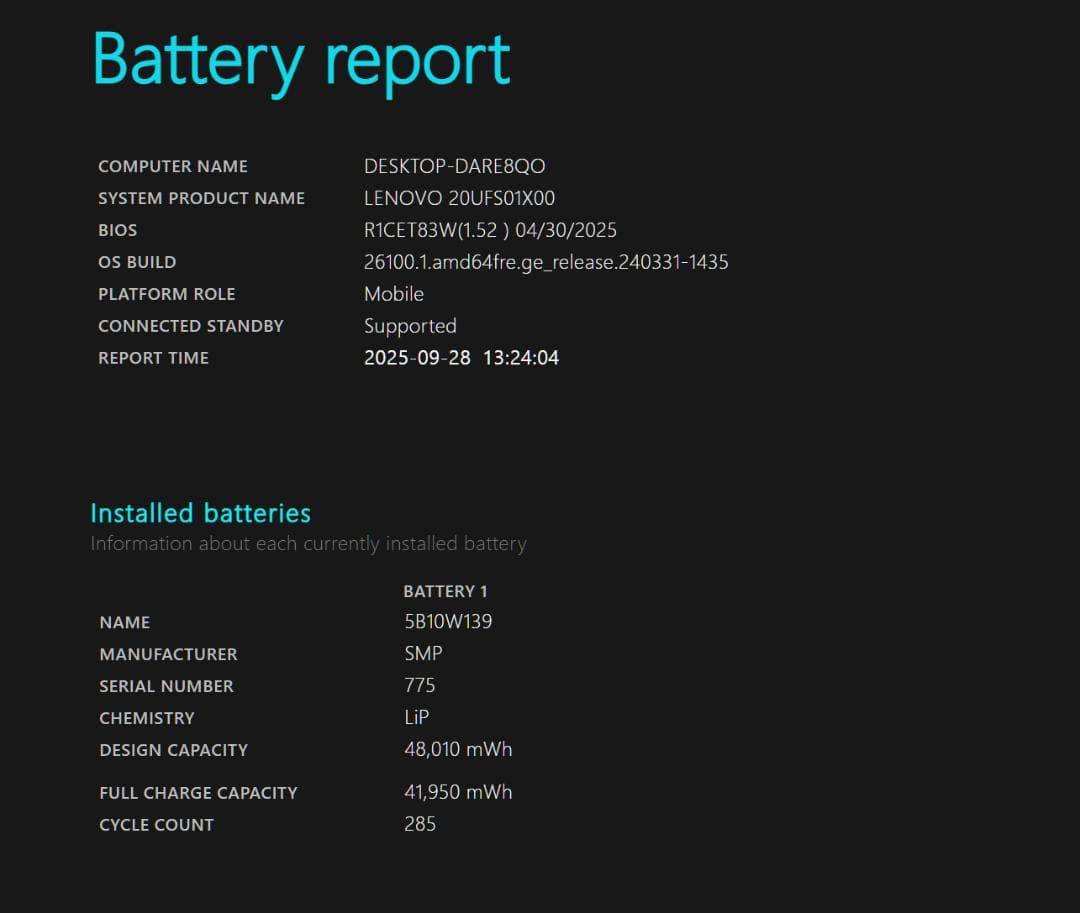Image resolution: width=1080 pixels, height=913 pixels.
Task: Select the LENOVO 20UFS01X00 product name value
Action: pos(459,198)
